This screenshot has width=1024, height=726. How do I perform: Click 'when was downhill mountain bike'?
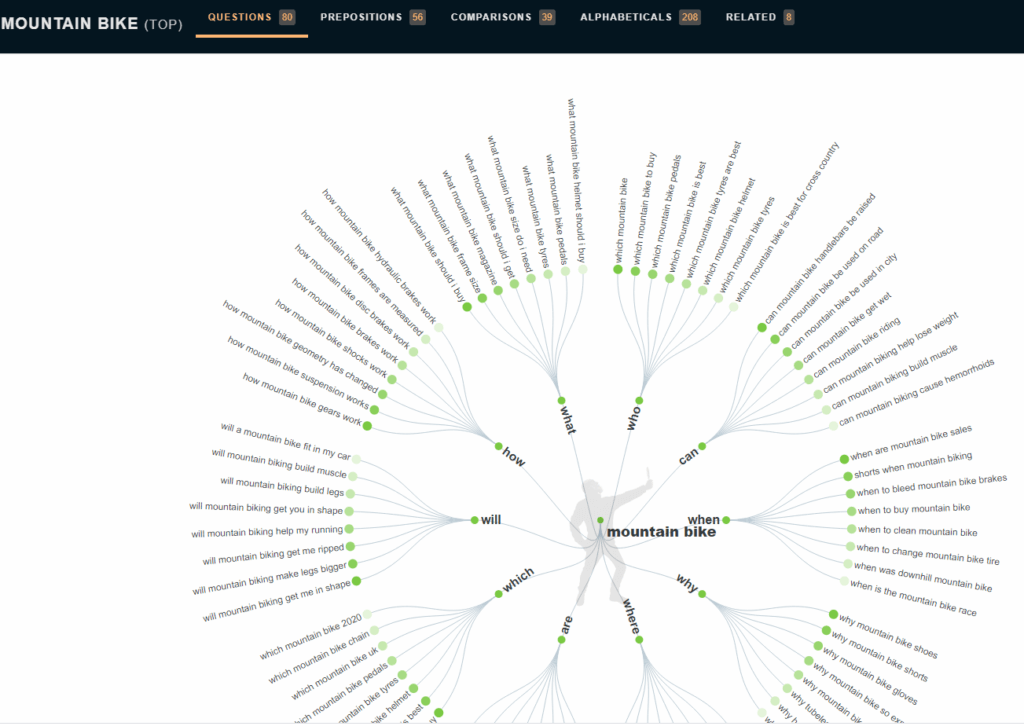(x=923, y=576)
